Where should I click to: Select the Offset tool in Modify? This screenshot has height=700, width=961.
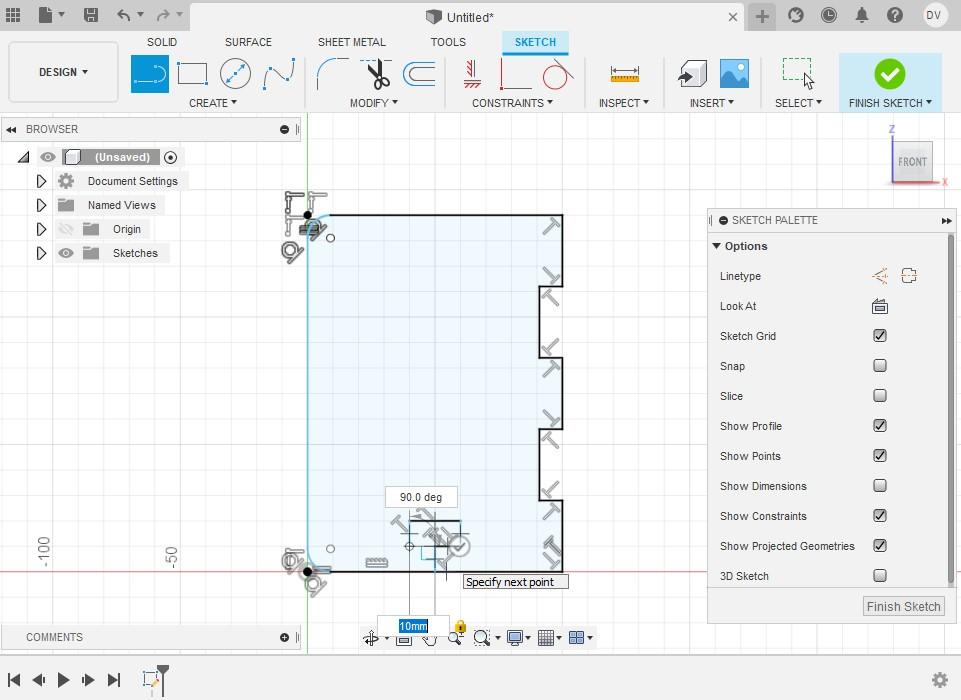tap(420, 74)
